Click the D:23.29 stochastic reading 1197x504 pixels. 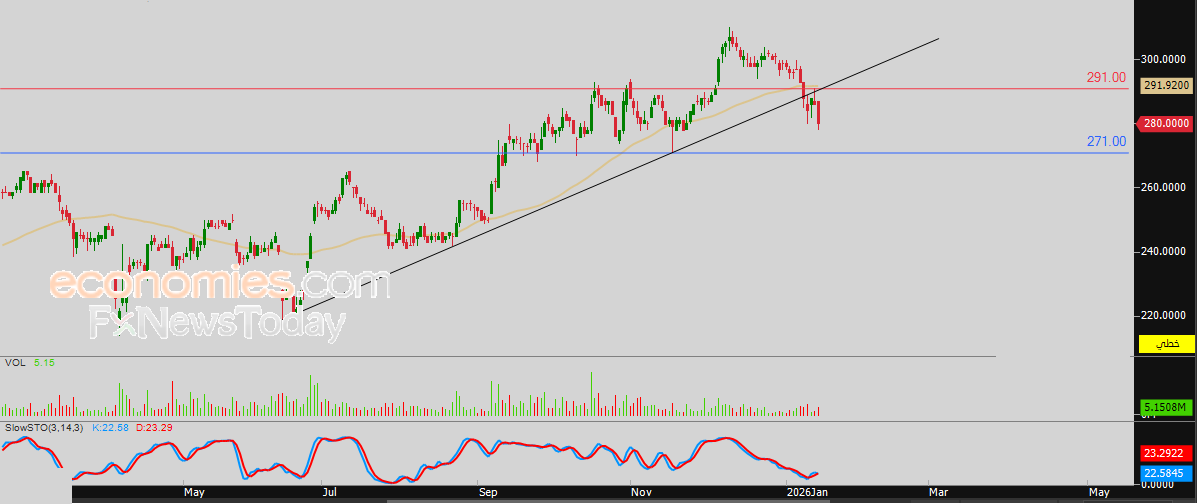click(153, 428)
